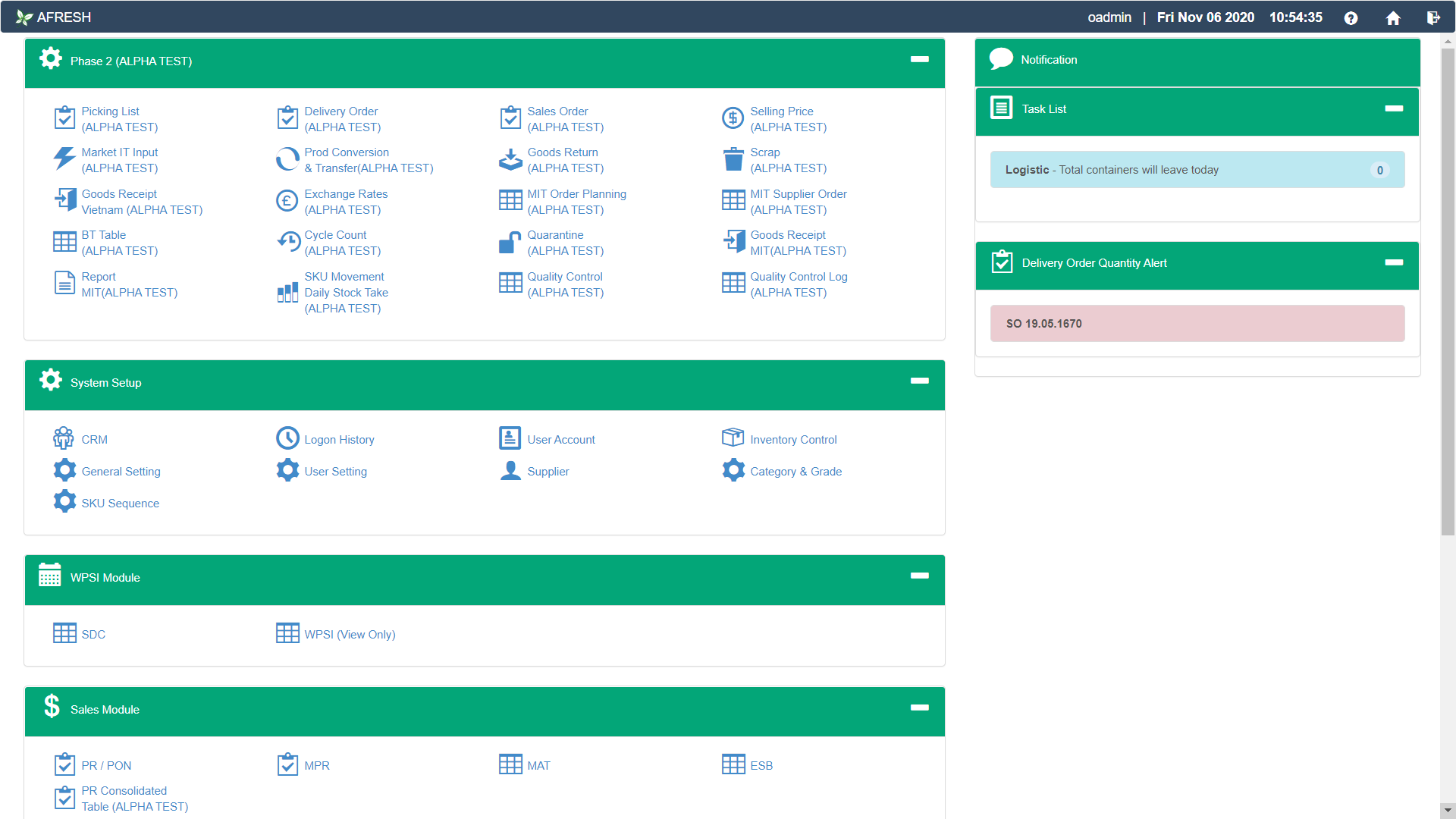The image size is (1456, 819).
Task: Open the MPR link
Action: pos(317,765)
